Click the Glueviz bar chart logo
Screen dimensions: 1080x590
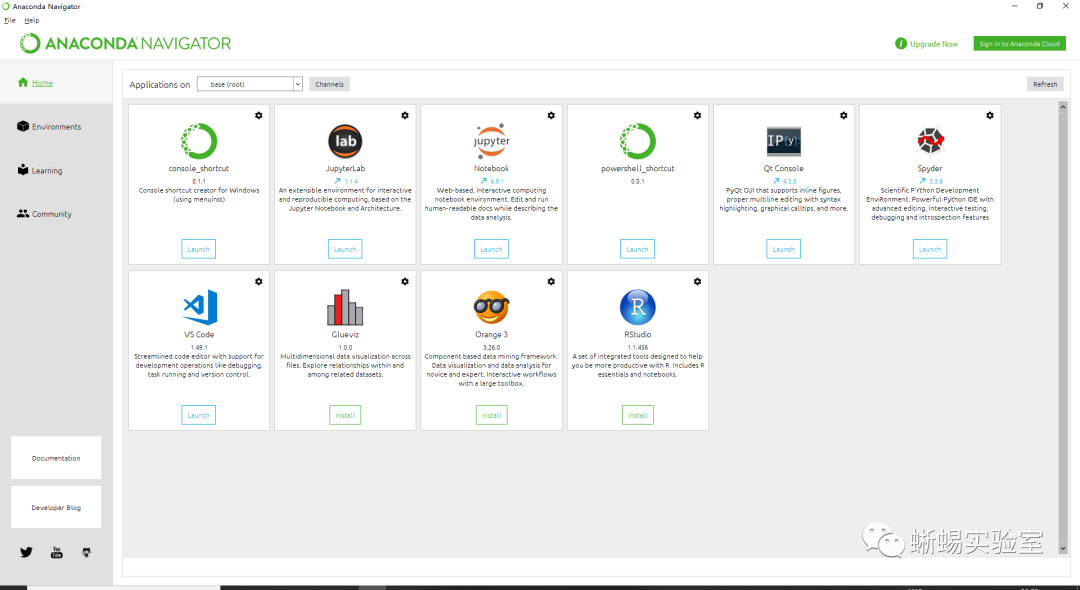(x=345, y=307)
